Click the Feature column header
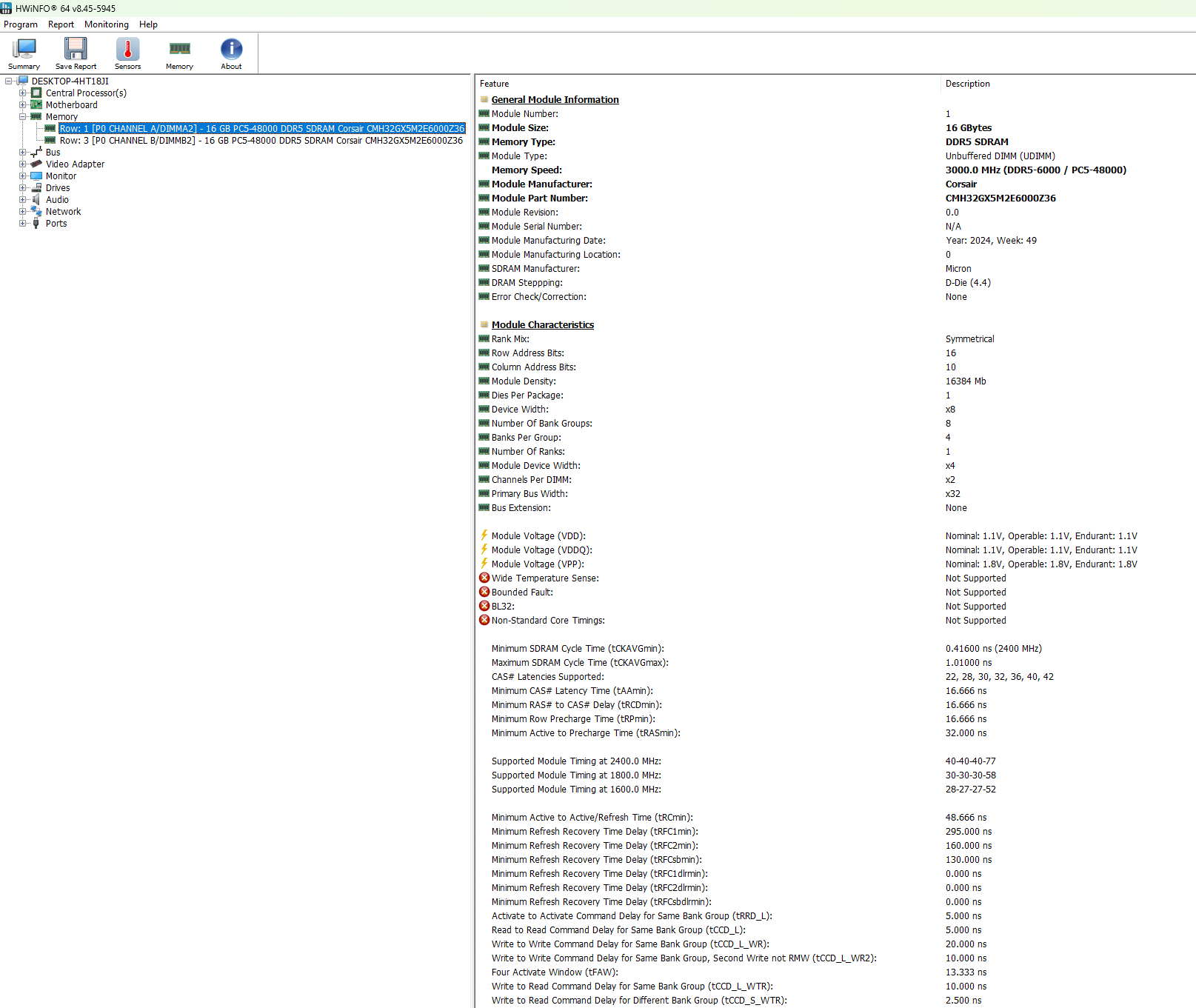1196x1008 pixels. pyautogui.click(x=707, y=84)
